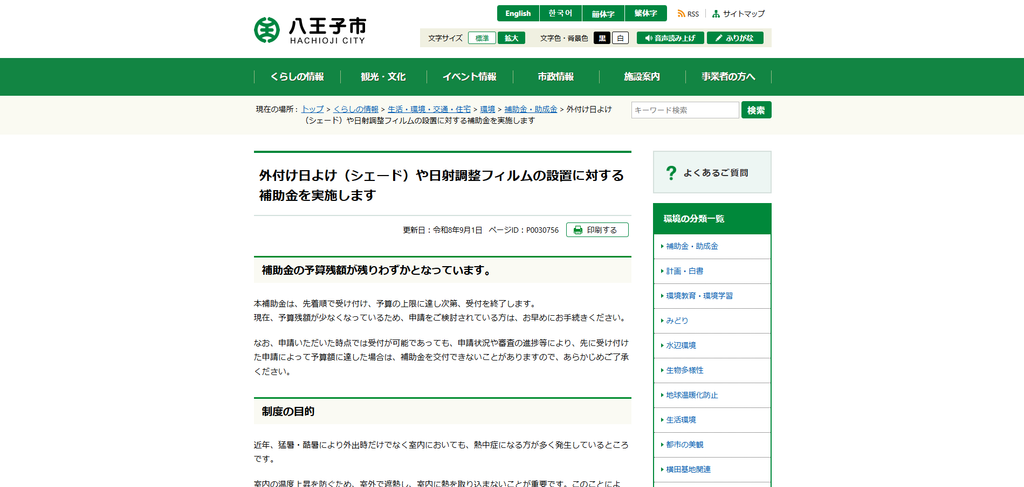Set text size to 標準
1024x487 pixels.
click(x=482, y=38)
